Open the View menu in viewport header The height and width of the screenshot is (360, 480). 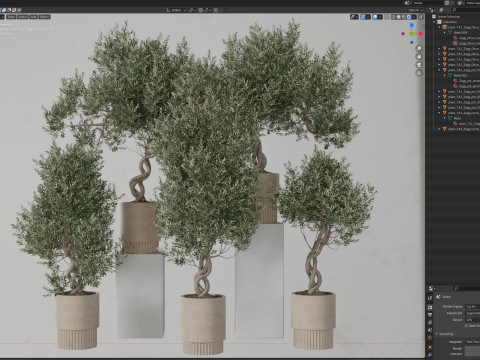(11, 17)
